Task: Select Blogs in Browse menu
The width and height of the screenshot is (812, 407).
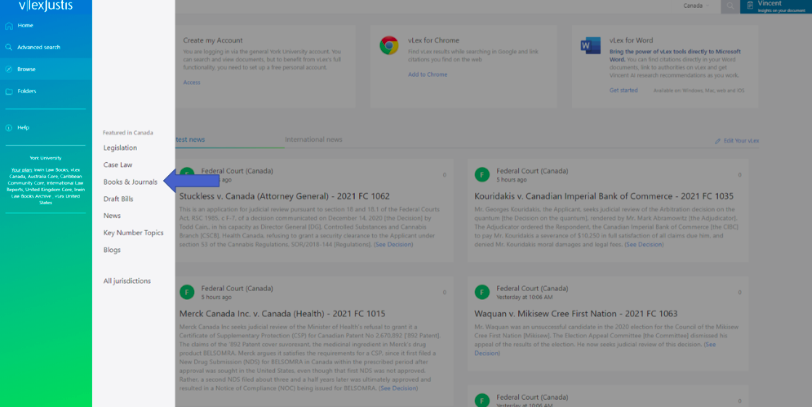Action: tap(112, 250)
